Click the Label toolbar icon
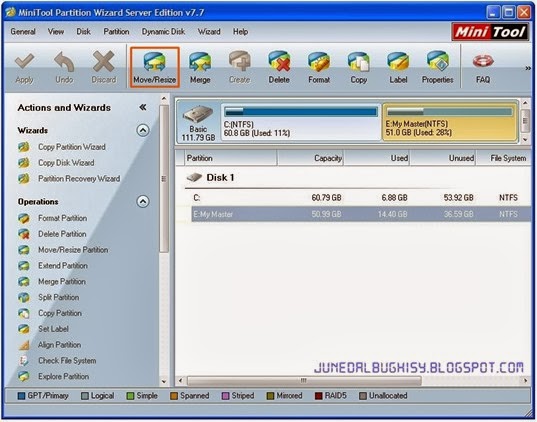This screenshot has width=537, height=422. pos(398,62)
